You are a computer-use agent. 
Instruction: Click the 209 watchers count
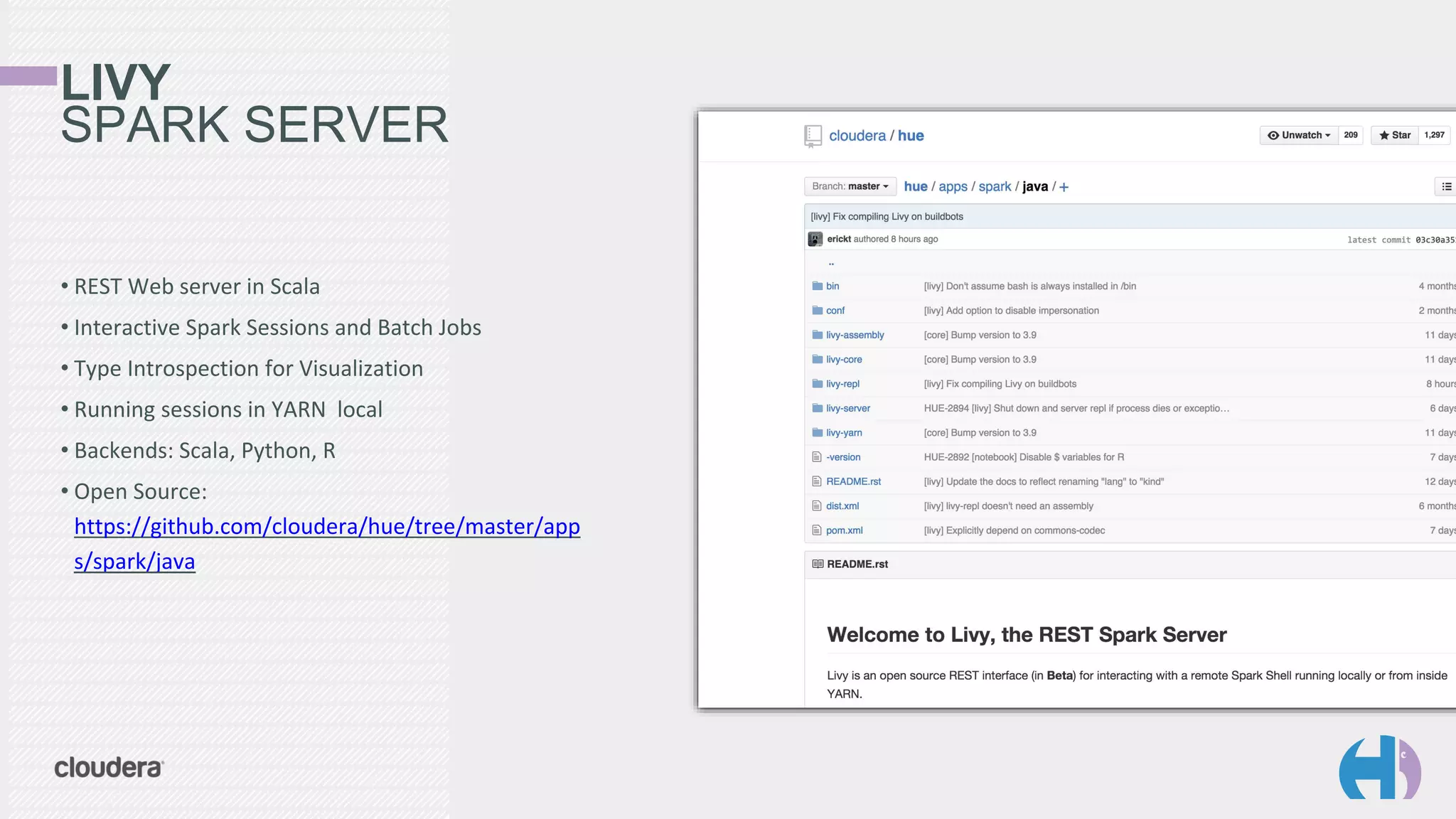click(x=1351, y=135)
